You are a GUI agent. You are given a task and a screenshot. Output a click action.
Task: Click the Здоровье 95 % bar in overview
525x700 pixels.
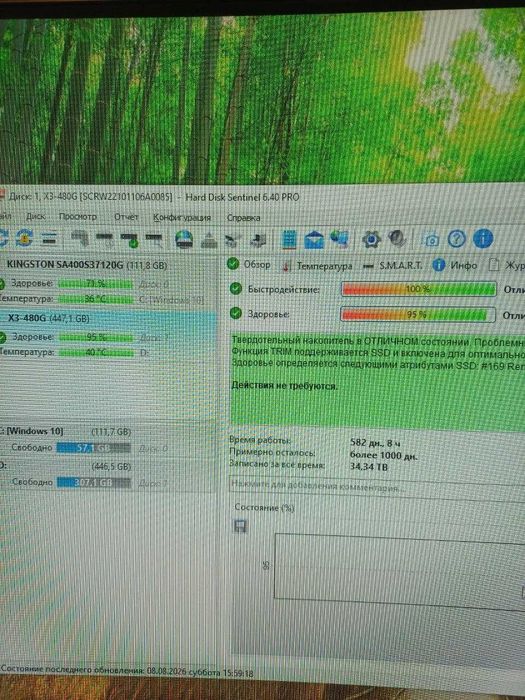pyautogui.click(x=417, y=315)
